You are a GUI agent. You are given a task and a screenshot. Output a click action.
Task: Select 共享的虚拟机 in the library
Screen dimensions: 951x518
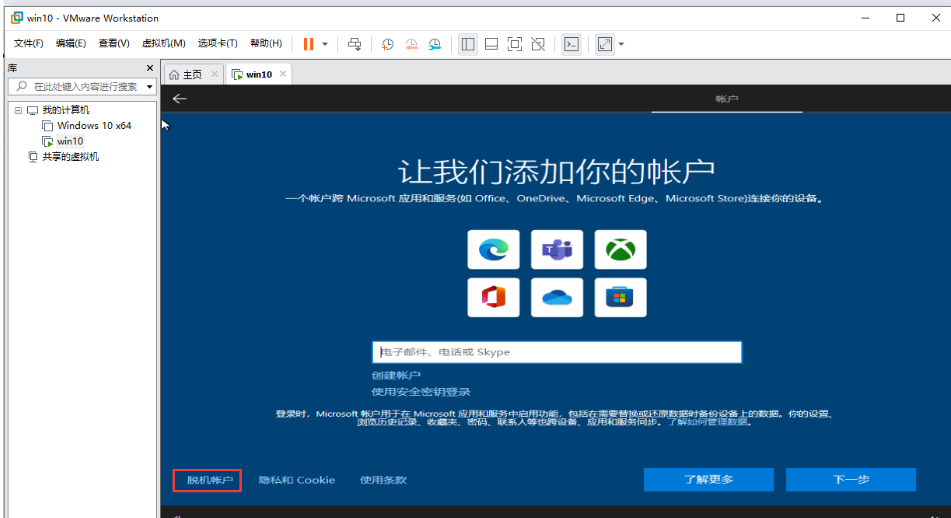70,157
